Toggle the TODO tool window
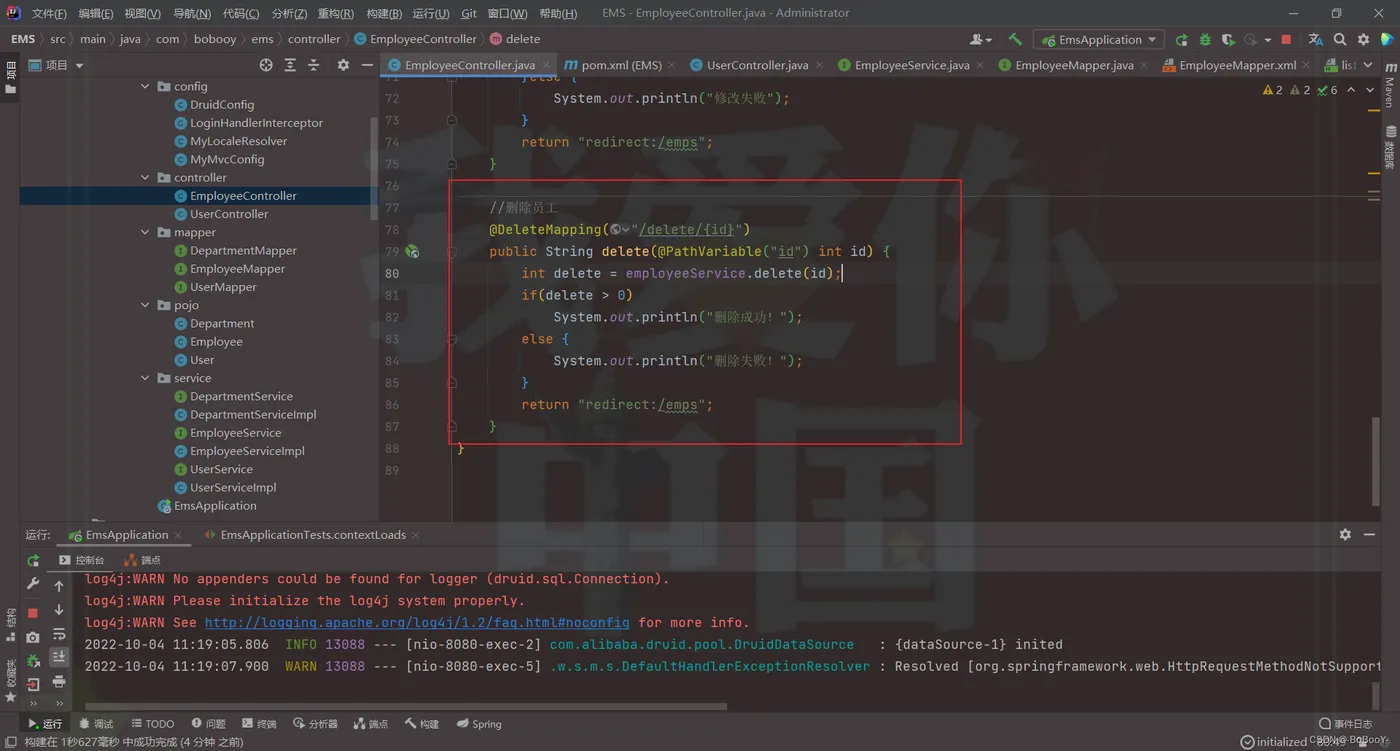1400x751 pixels. [153, 724]
